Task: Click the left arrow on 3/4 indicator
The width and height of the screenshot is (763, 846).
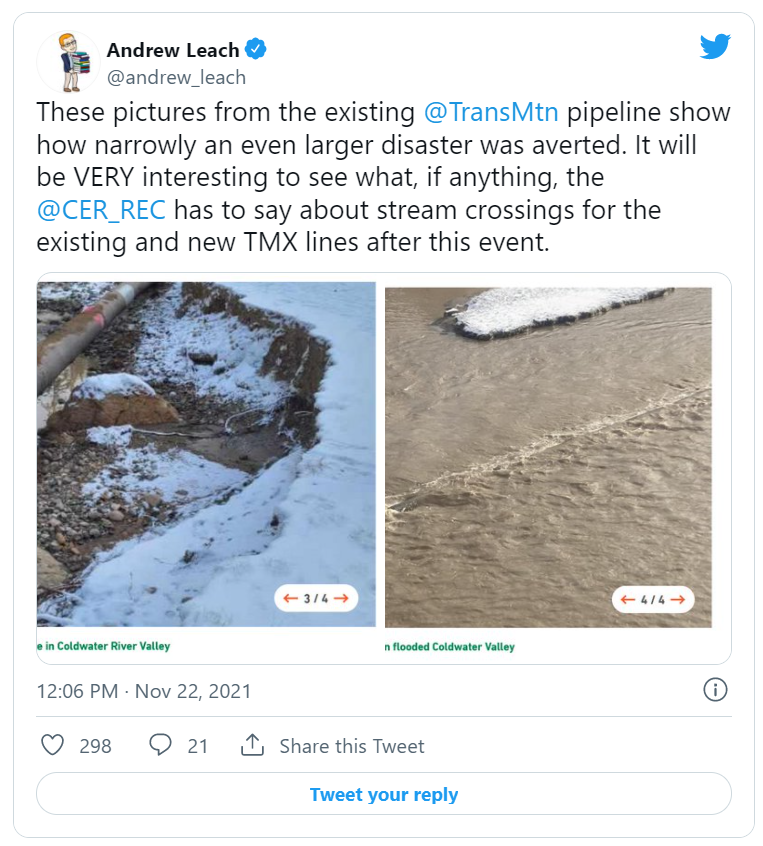Action: [x=291, y=598]
